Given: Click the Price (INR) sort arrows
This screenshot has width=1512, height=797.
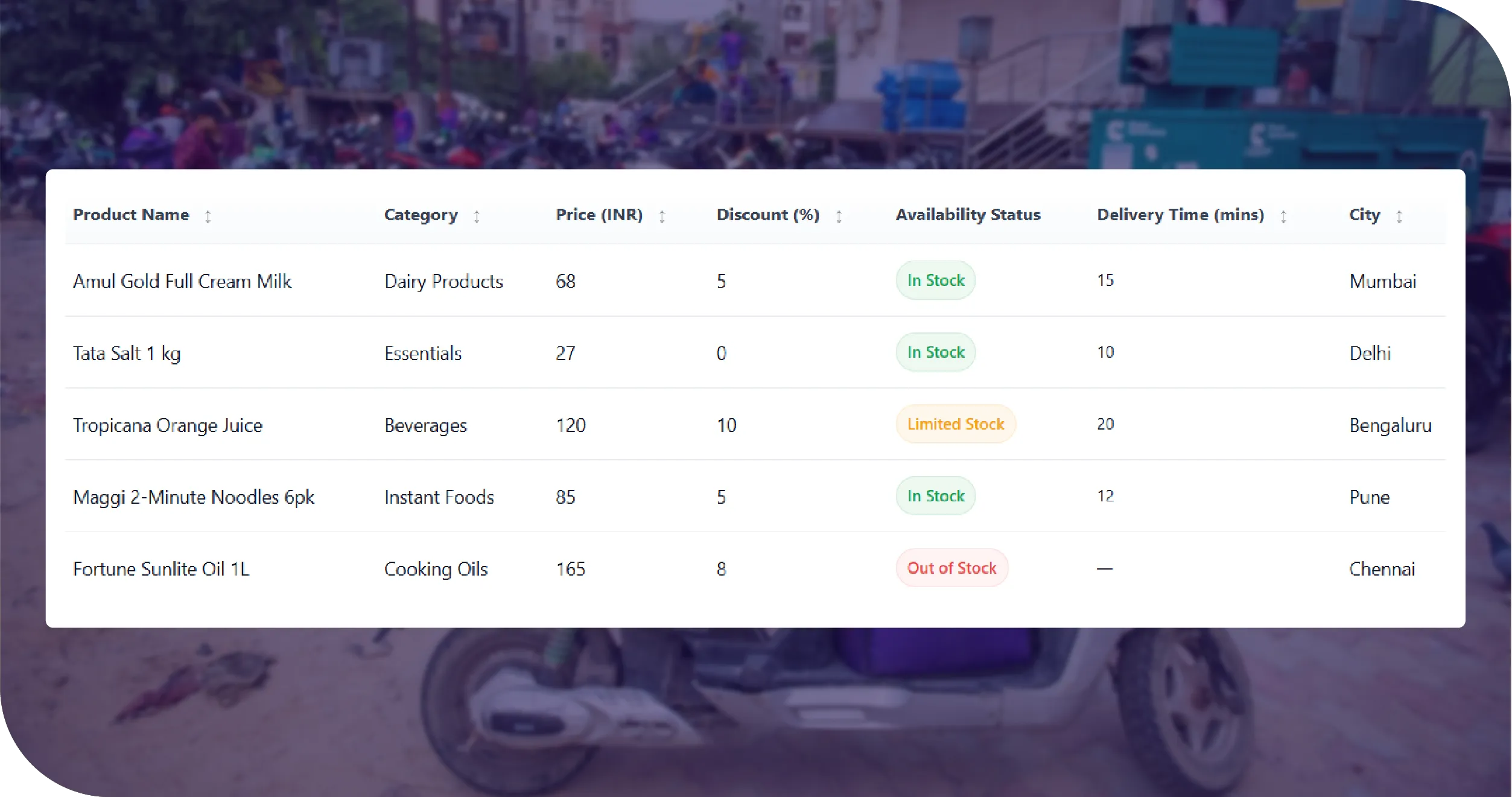Looking at the screenshot, I should (x=662, y=216).
